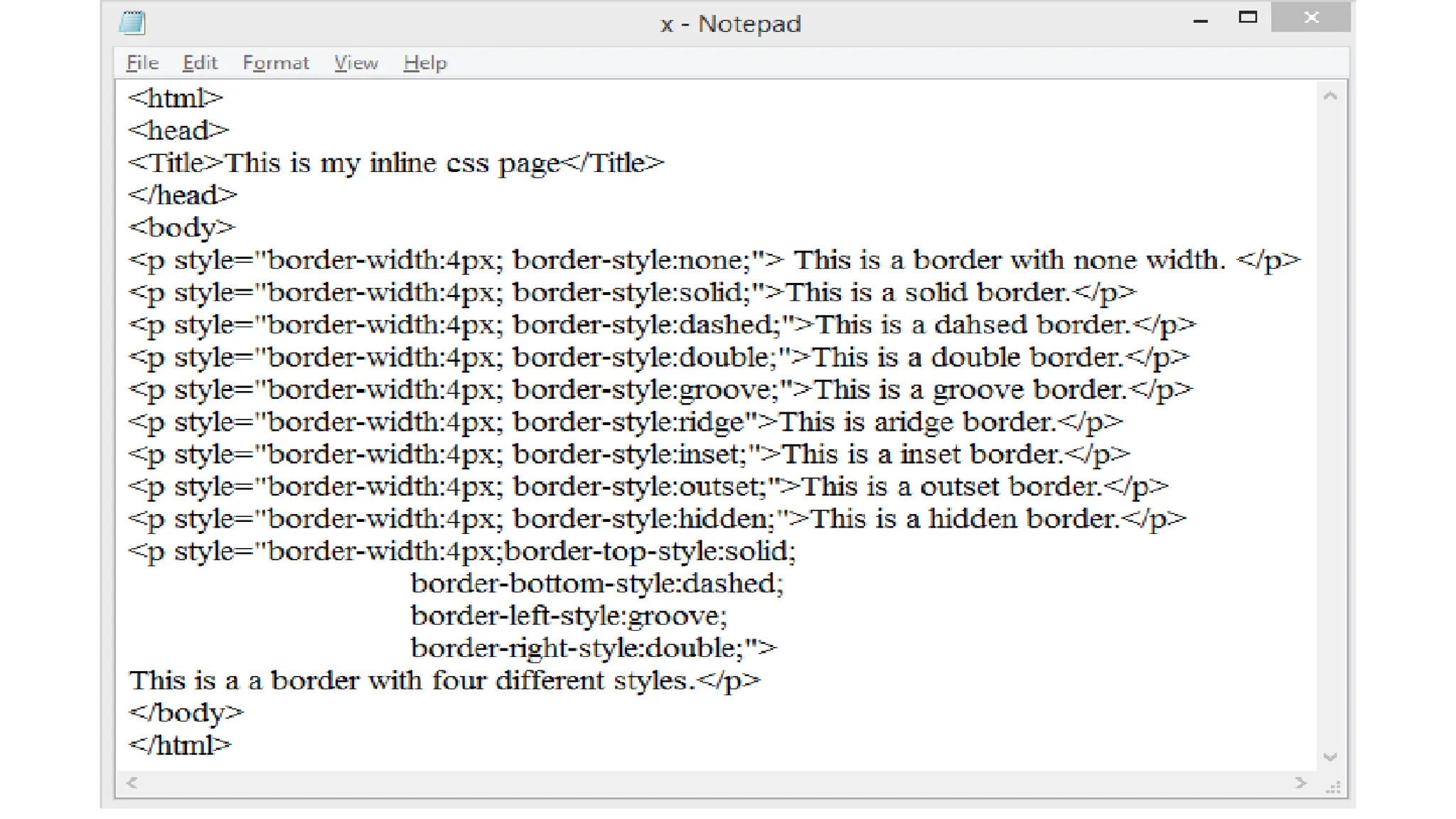This screenshot has width=1456, height=819.
Task: Click vertical scrollbar down arrow
Action: [1331, 757]
